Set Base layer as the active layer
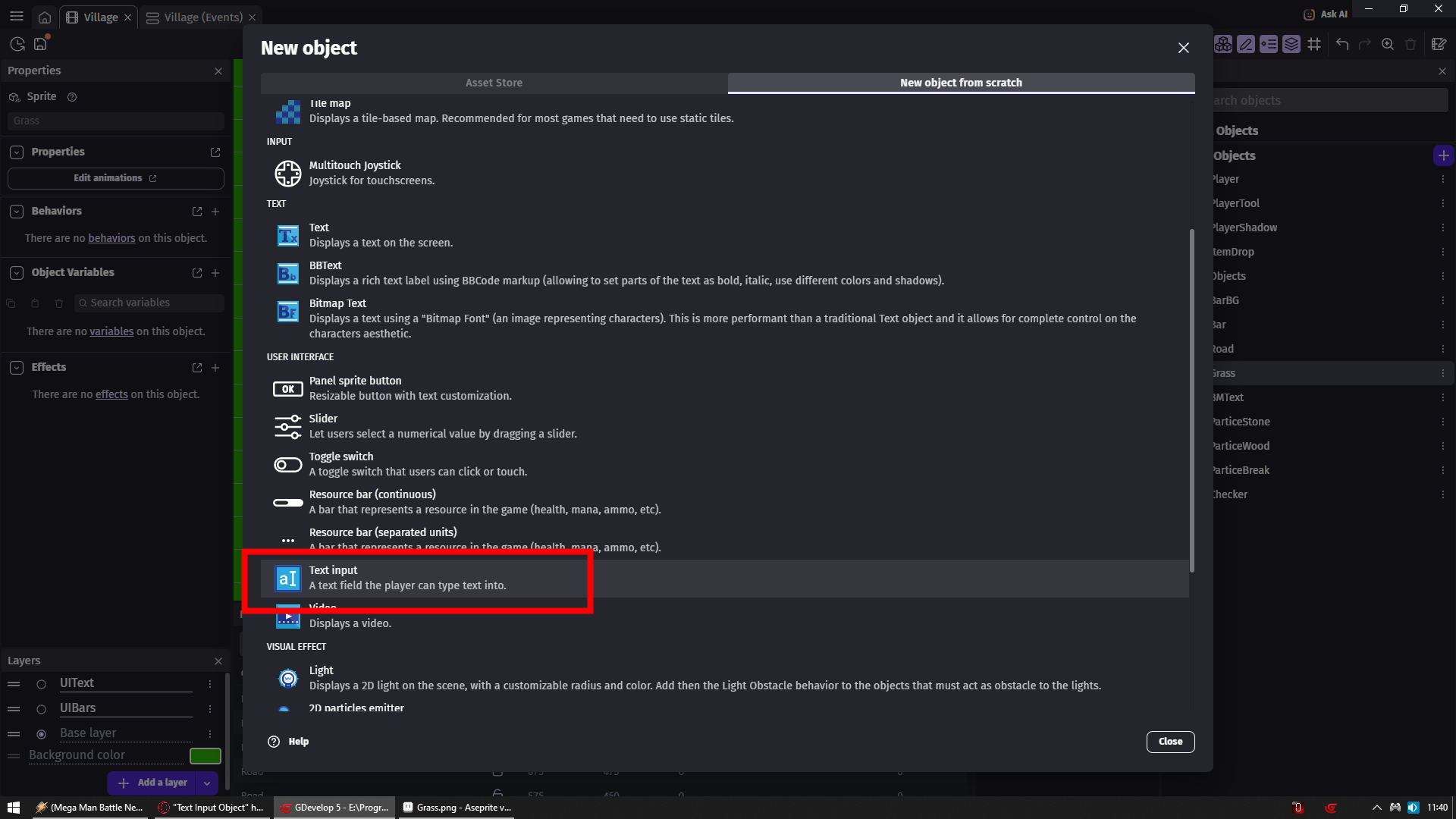Viewport: 1456px width, 819px height. click(42, 733)
